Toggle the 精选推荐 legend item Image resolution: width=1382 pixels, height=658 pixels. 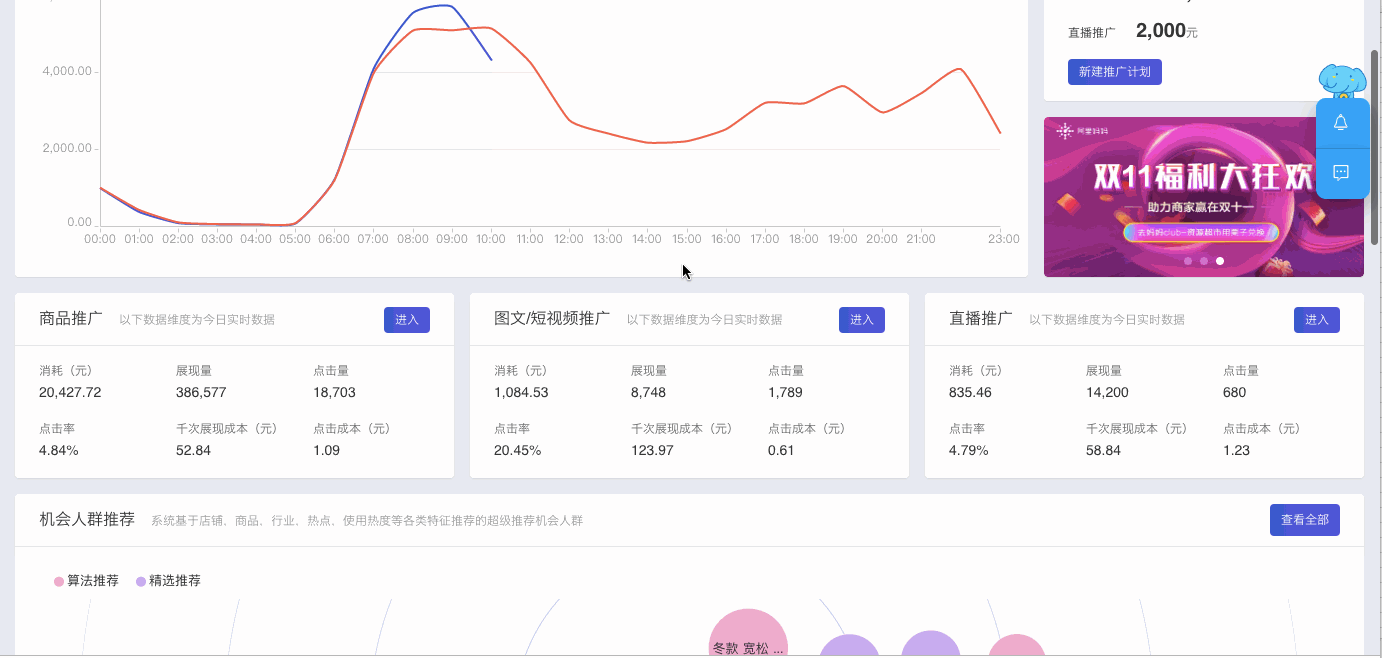click(x=168, y=581)
